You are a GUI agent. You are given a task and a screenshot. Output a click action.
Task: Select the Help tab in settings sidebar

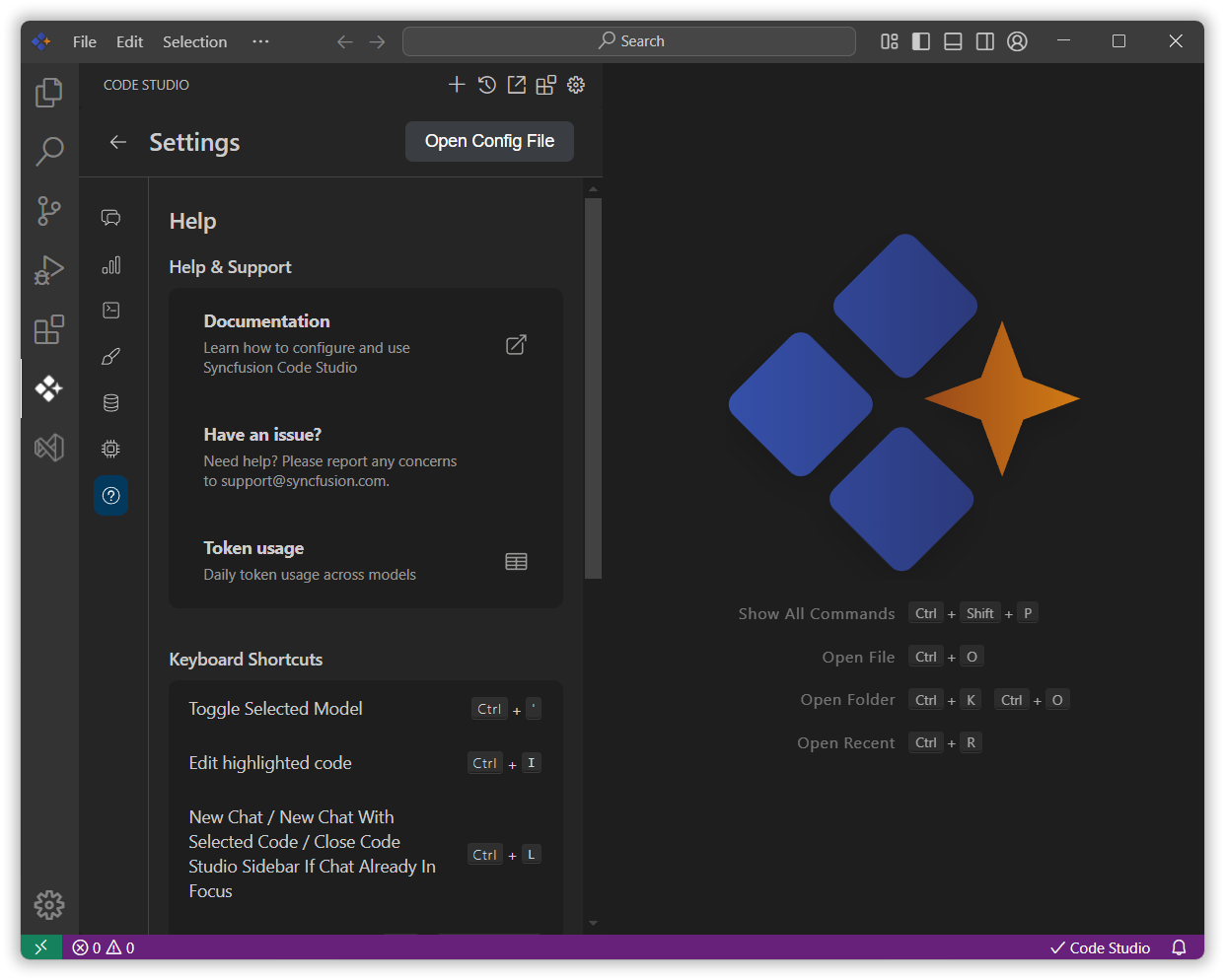[111, 495]
